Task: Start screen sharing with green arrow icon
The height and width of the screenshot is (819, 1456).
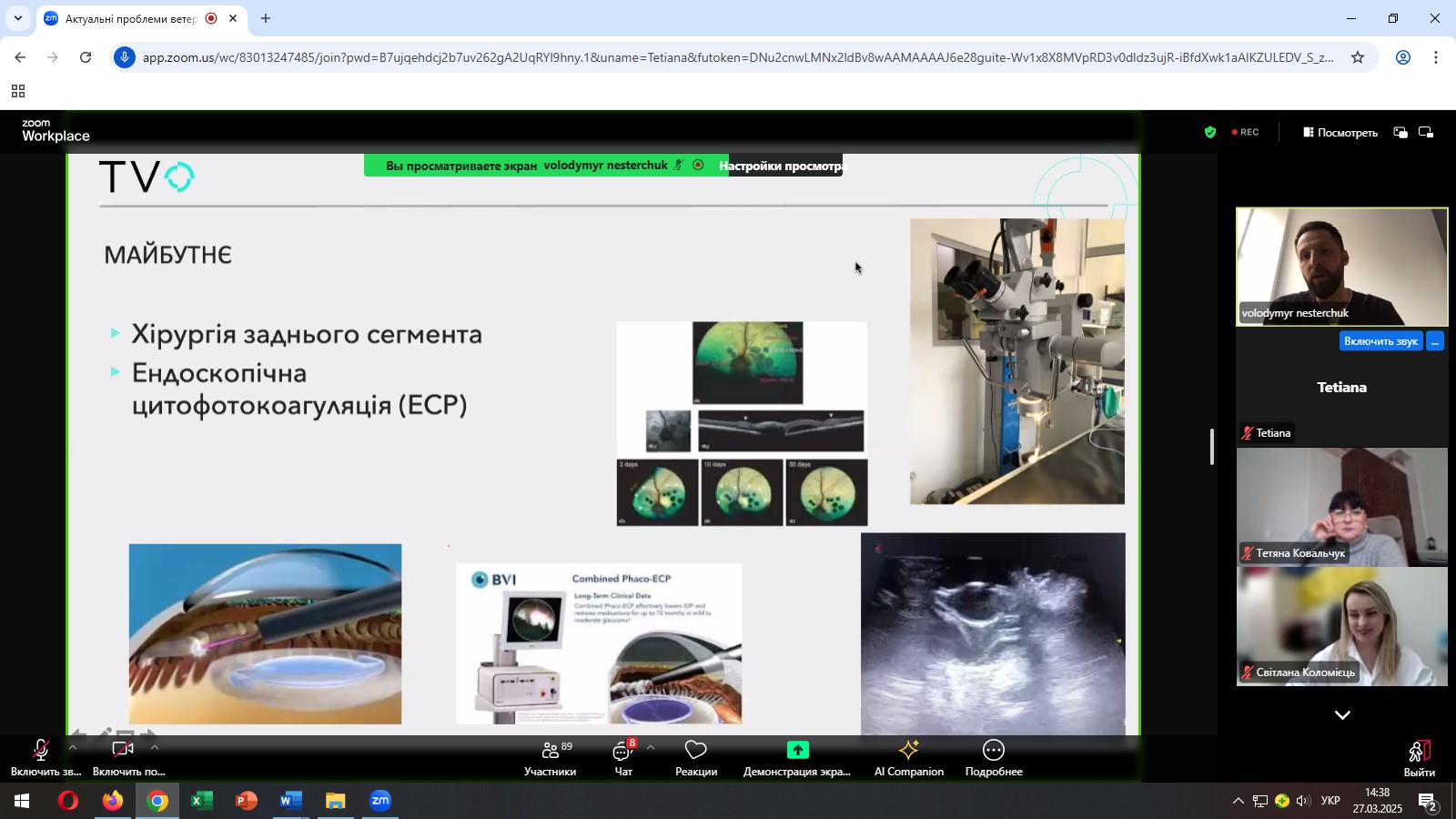Action: pyautogui.click(x=797, y=757)
